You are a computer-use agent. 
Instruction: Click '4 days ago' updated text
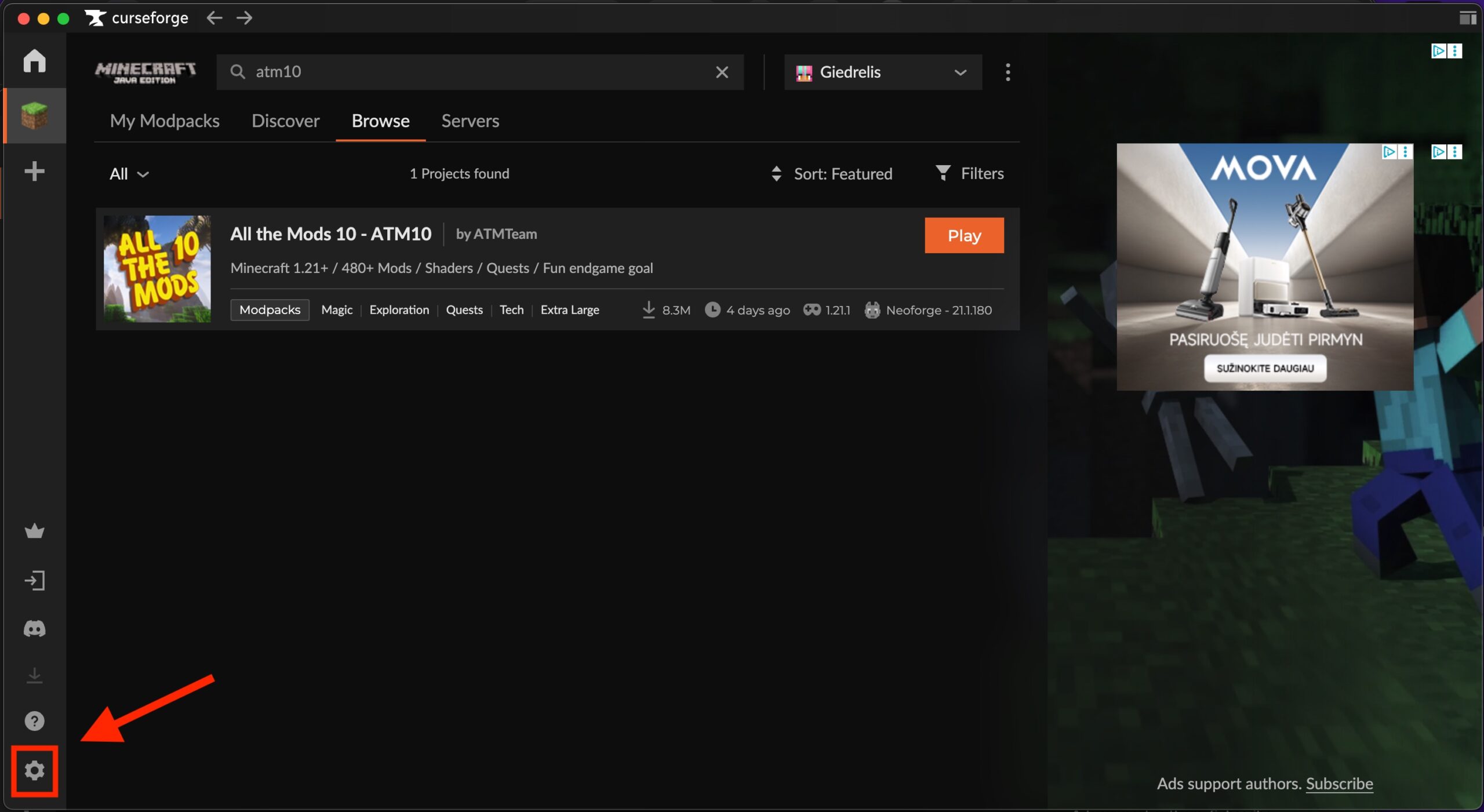click(758, 310)
